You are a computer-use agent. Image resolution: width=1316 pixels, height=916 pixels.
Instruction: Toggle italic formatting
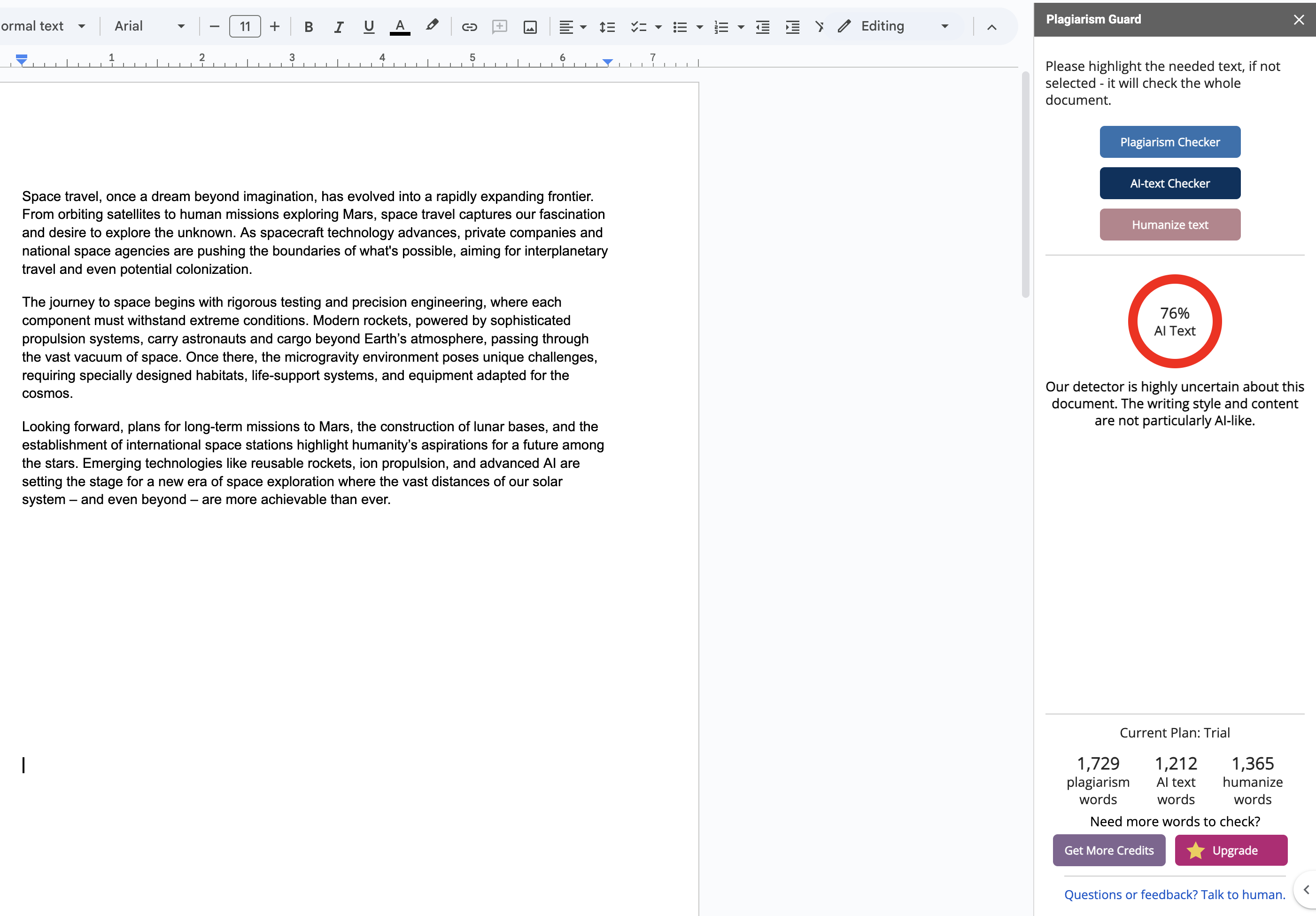pos(339,26)
